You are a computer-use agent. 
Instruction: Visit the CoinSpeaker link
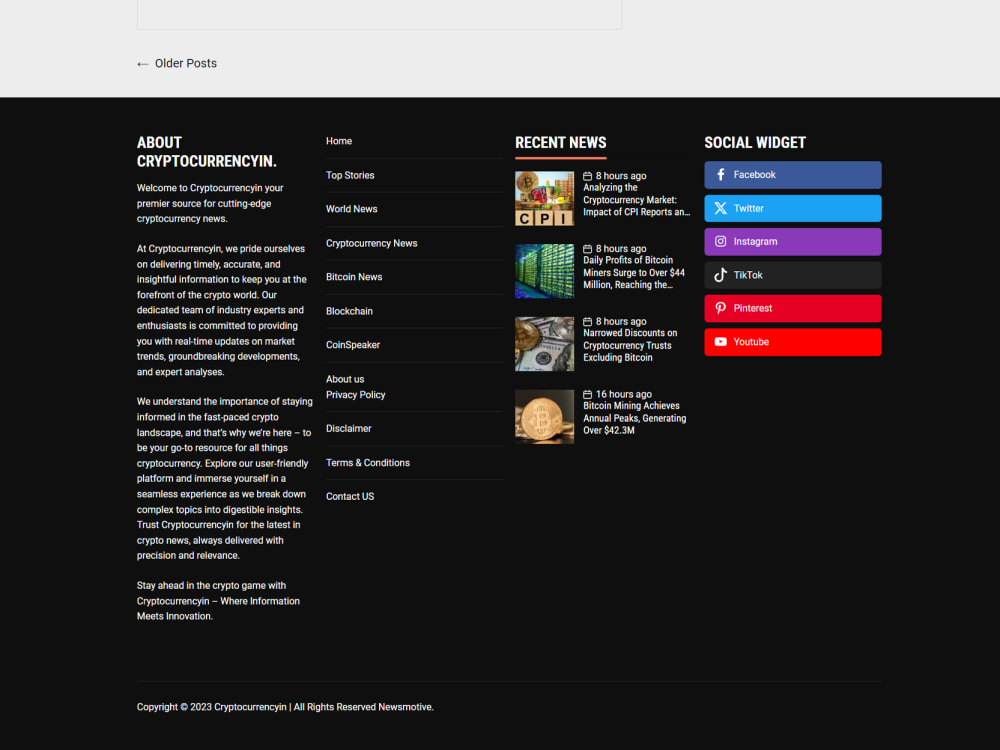pos(351,345)
